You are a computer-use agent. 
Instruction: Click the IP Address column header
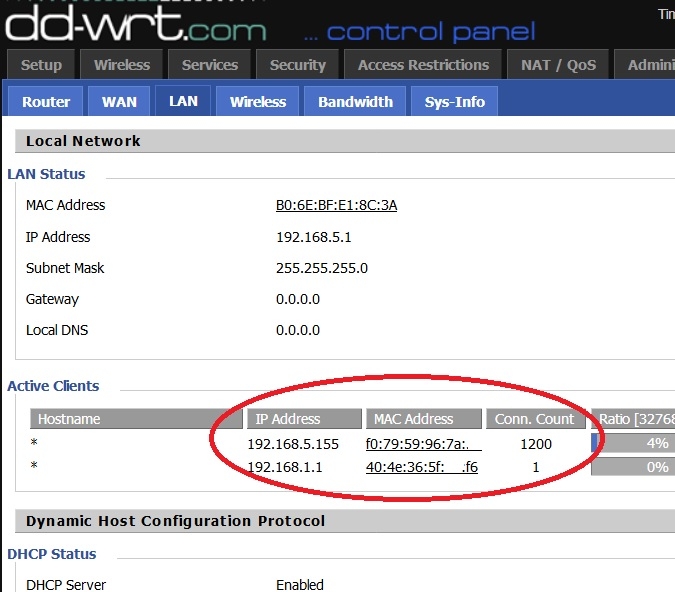pos(304,419)
